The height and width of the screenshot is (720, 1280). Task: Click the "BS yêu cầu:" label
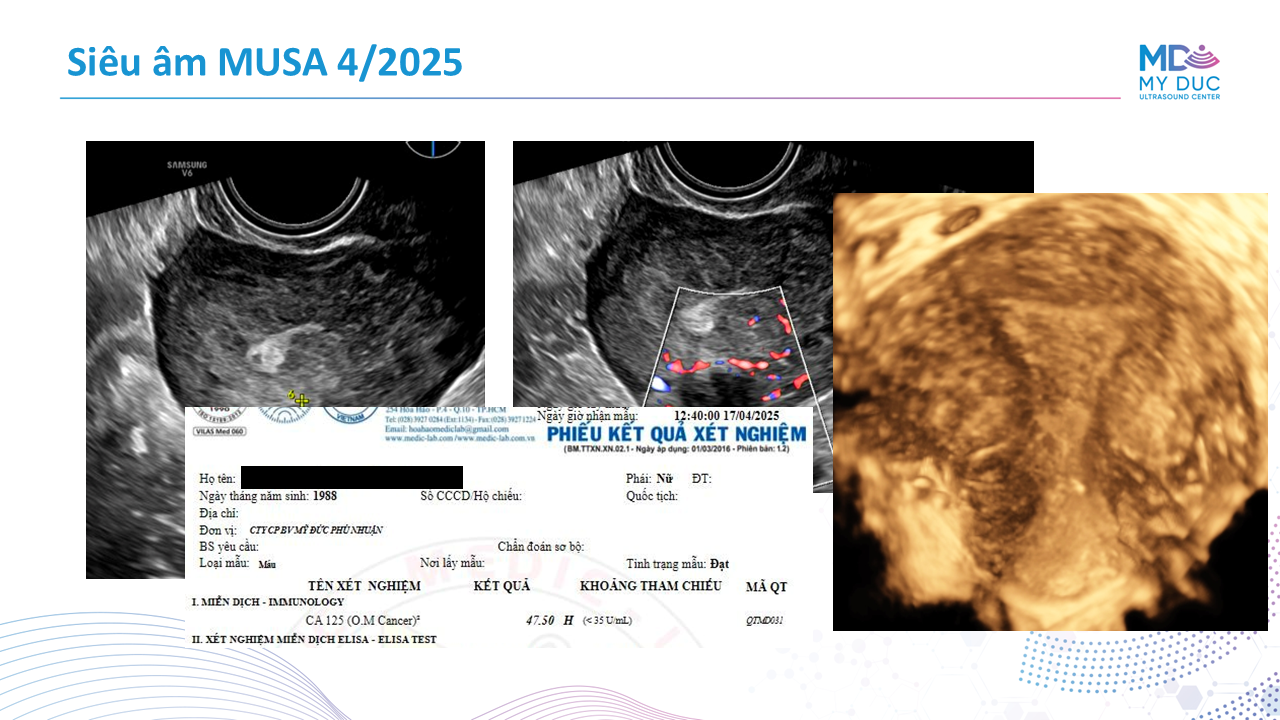(229, 547)
